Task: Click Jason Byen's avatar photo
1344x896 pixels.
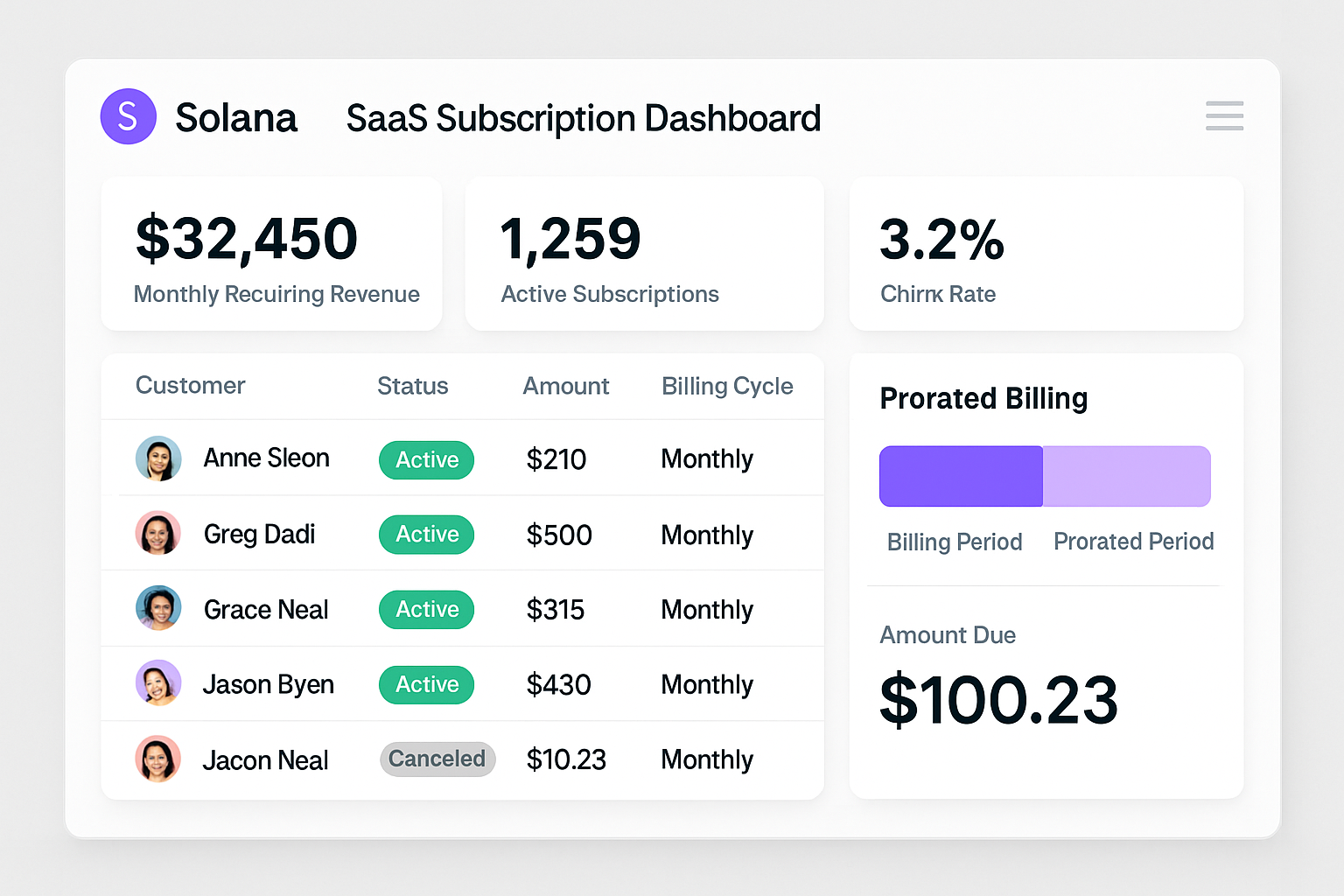Action: point(158,683)
